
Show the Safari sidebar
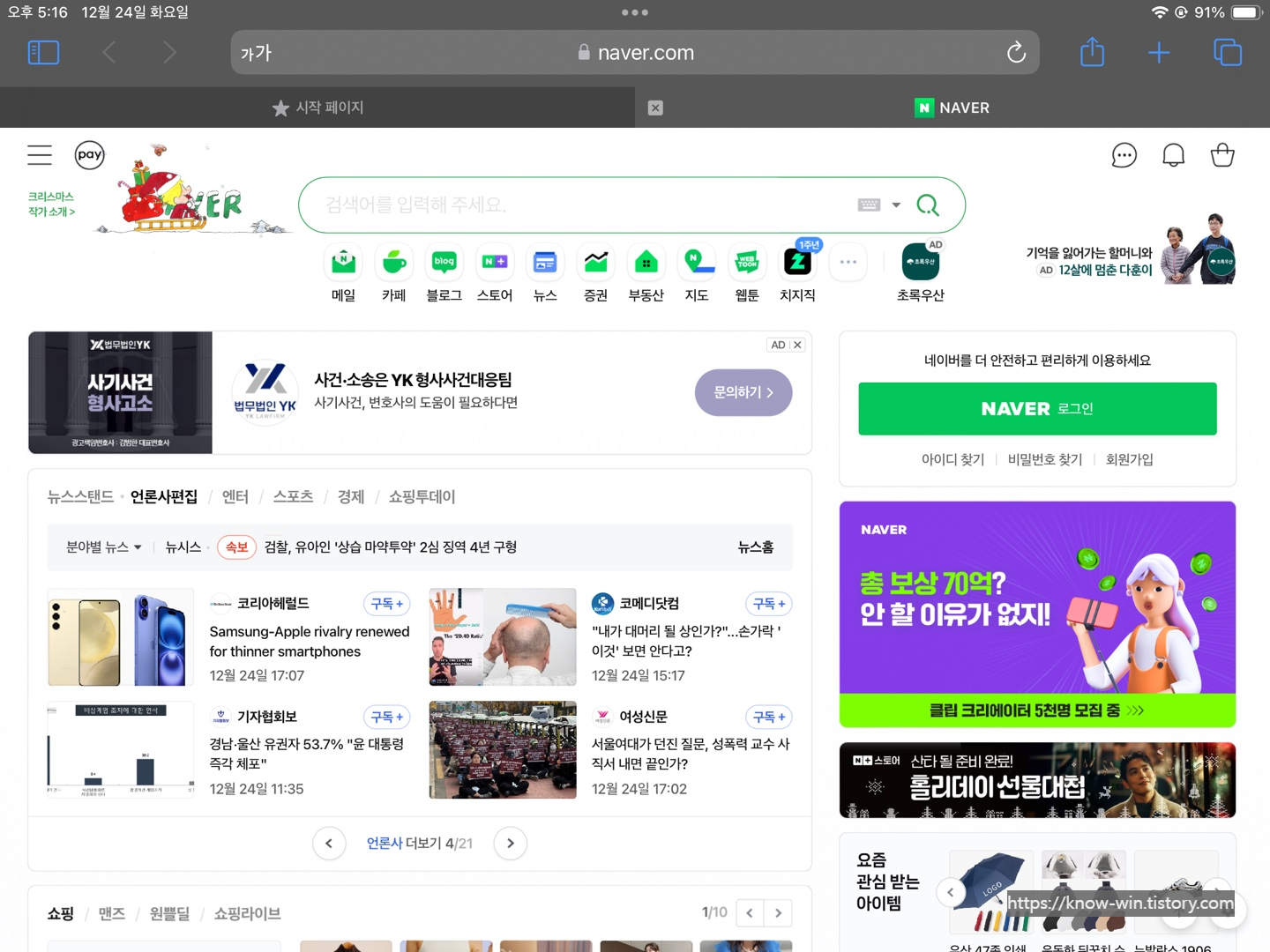(43, 53)
